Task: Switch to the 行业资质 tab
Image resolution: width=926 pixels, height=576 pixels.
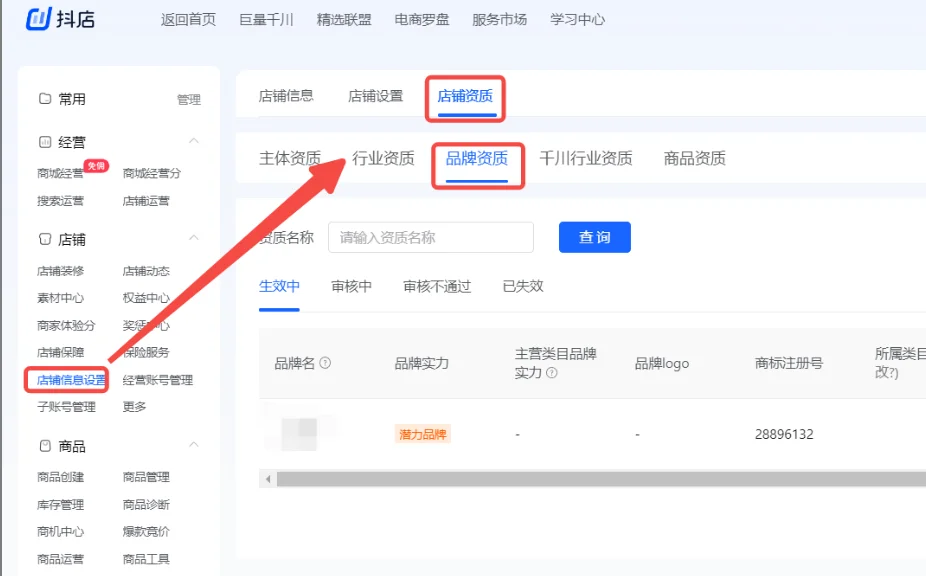Action: (383, 158)
